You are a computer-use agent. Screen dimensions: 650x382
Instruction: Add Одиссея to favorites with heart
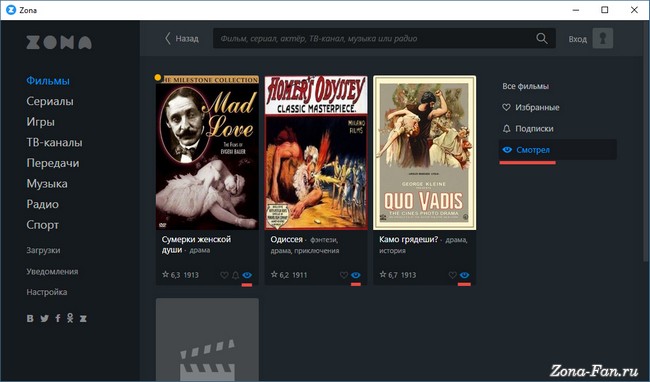point(344,275)
